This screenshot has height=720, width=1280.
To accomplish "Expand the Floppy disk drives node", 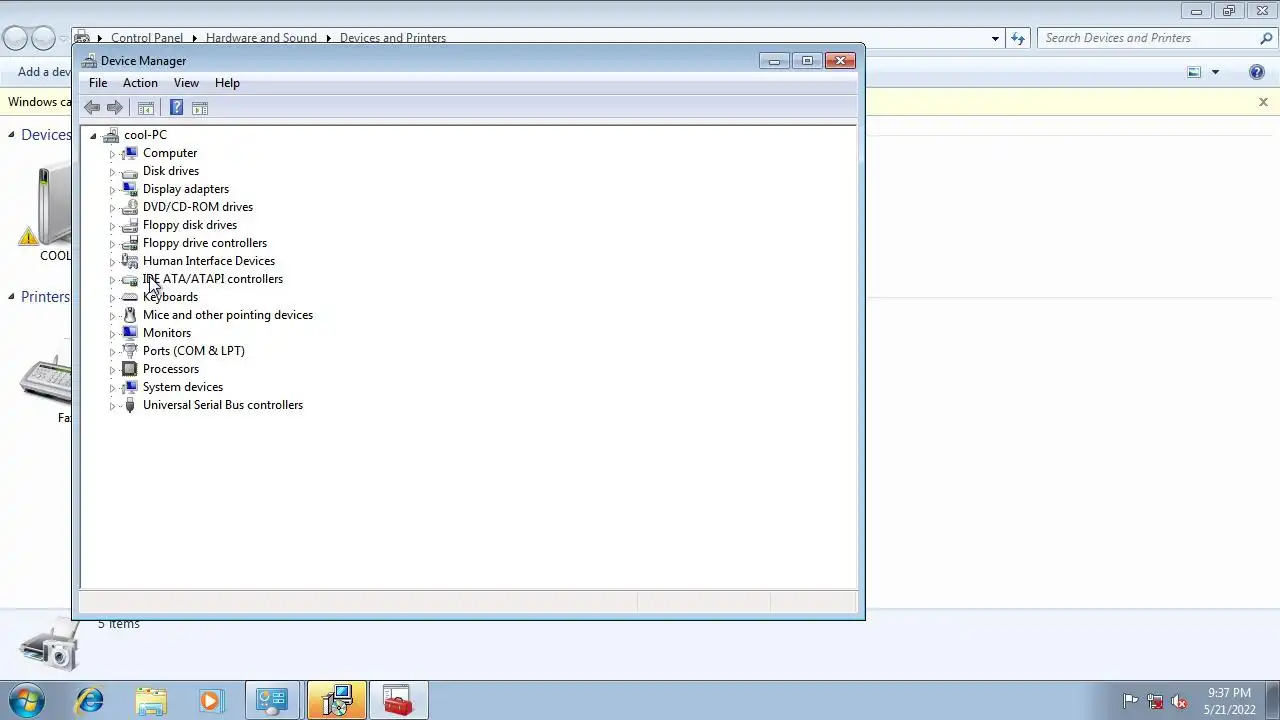I will [x=112, y=226].
